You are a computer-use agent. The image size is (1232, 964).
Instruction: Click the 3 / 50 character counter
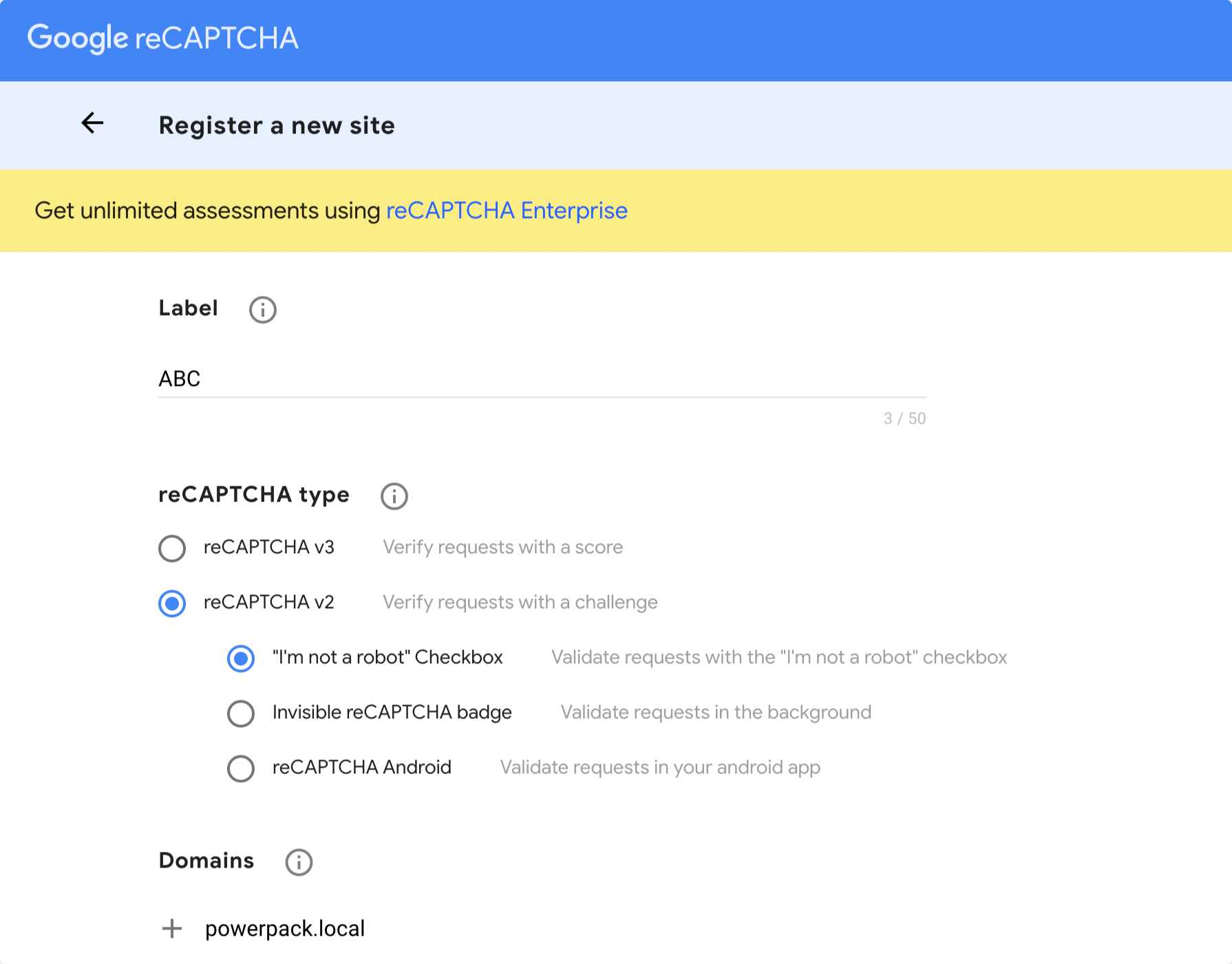tap(904, 418)
